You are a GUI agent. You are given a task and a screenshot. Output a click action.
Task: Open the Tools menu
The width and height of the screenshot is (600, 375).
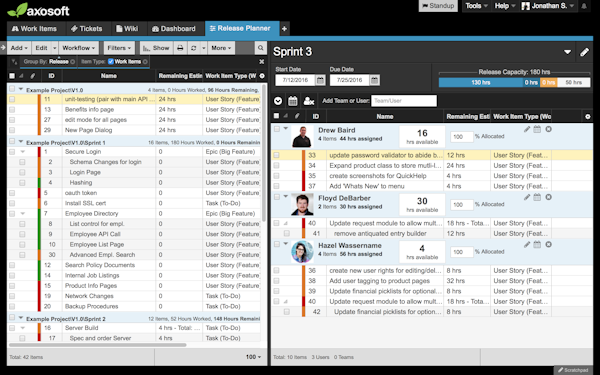click(x=476, y=6)
